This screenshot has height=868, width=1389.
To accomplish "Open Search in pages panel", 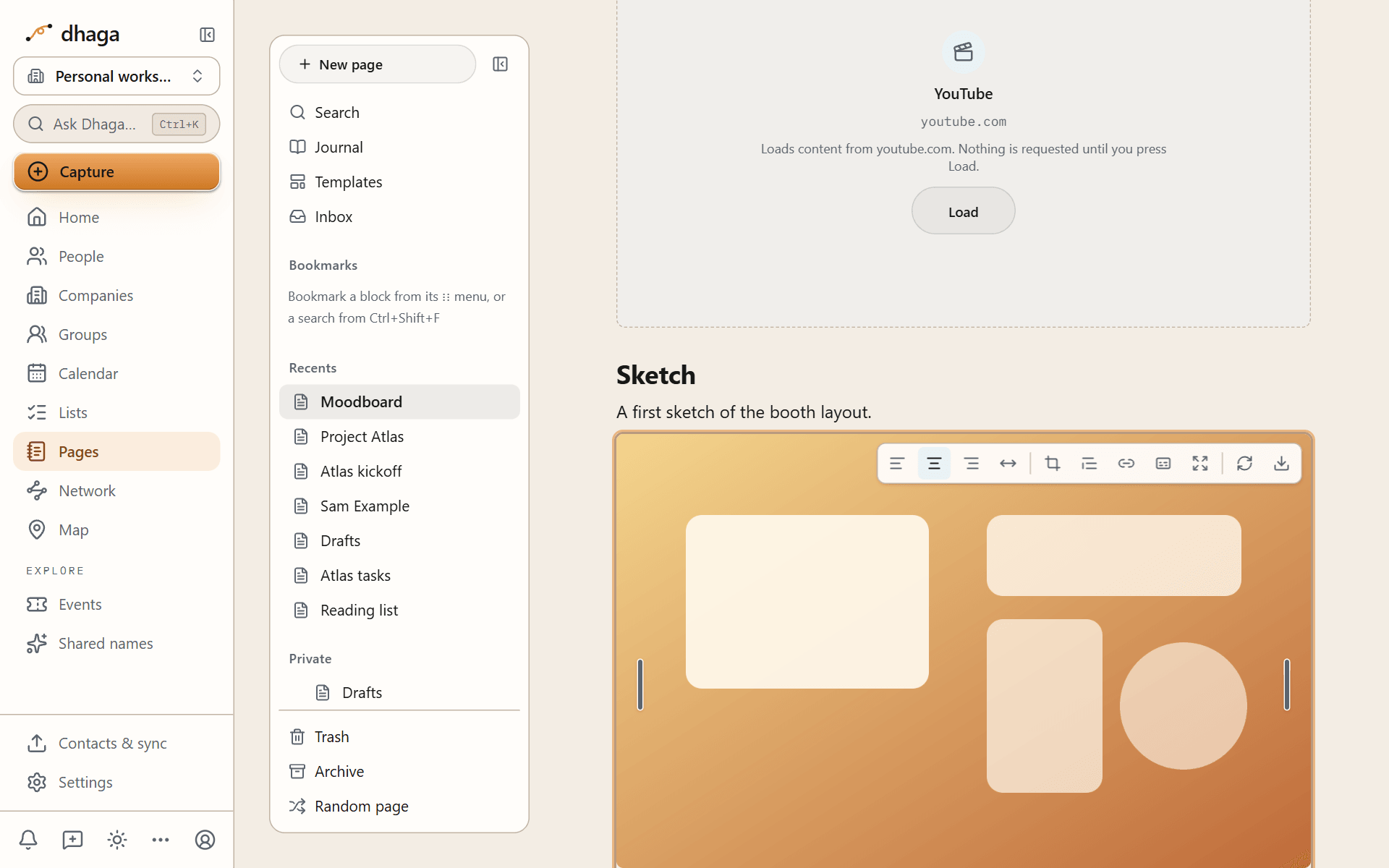I will 399,112.
